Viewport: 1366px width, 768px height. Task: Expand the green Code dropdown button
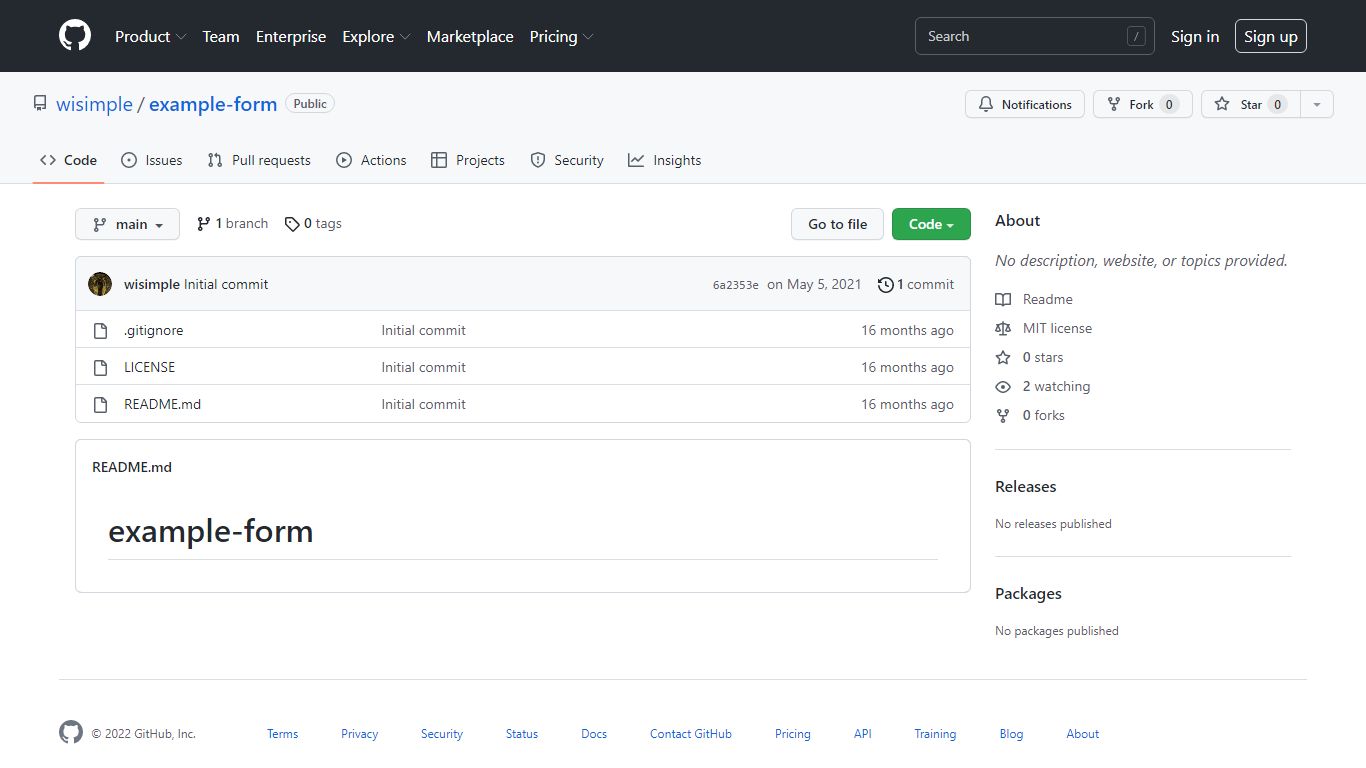click(x=931, y=224)
